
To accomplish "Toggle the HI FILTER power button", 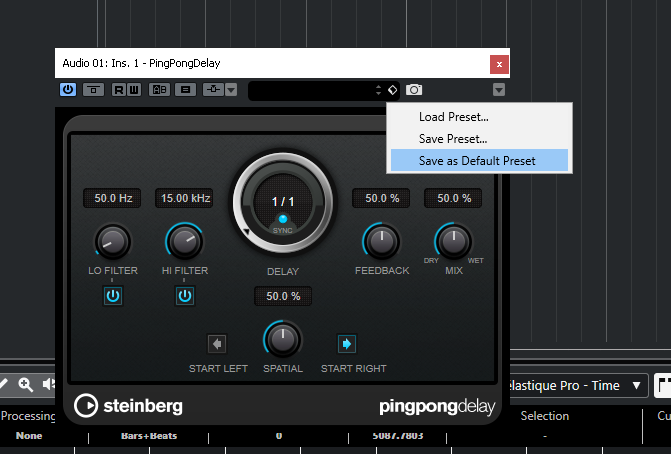I will [x=185, y=296].
